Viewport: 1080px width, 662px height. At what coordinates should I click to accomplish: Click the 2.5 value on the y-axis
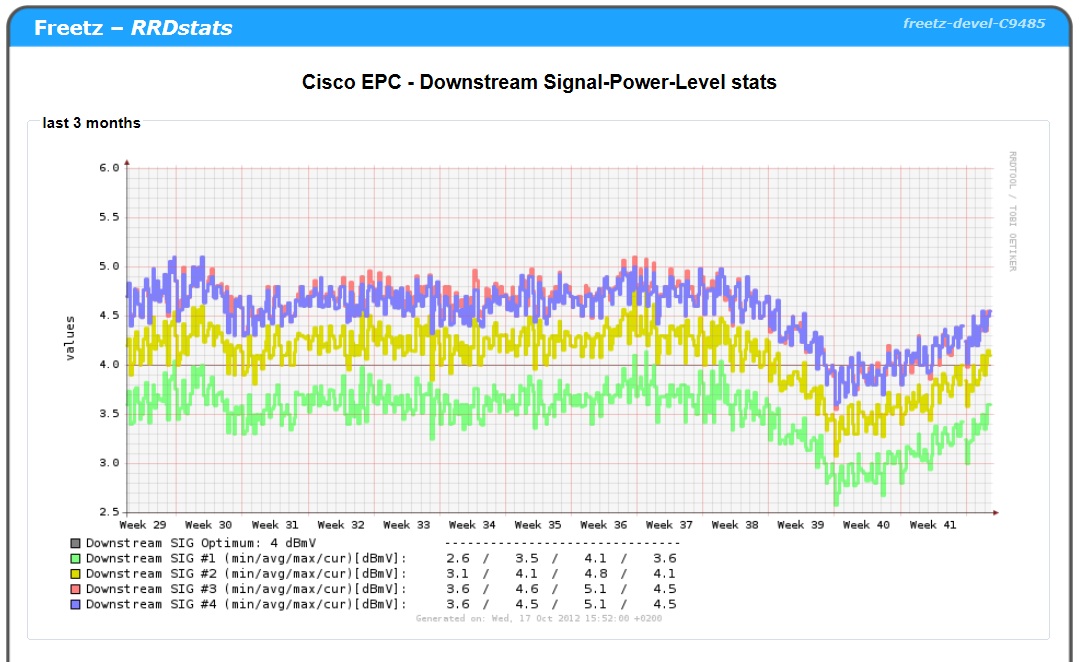point(107,512)
